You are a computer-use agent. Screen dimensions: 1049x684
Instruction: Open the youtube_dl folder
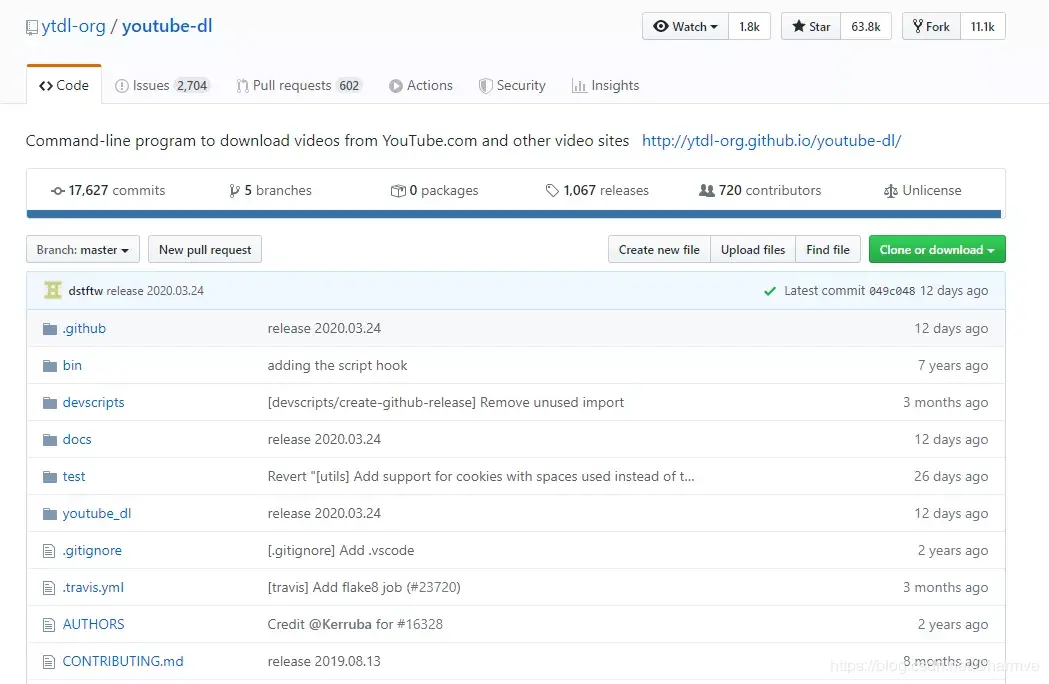coord(97,513)
